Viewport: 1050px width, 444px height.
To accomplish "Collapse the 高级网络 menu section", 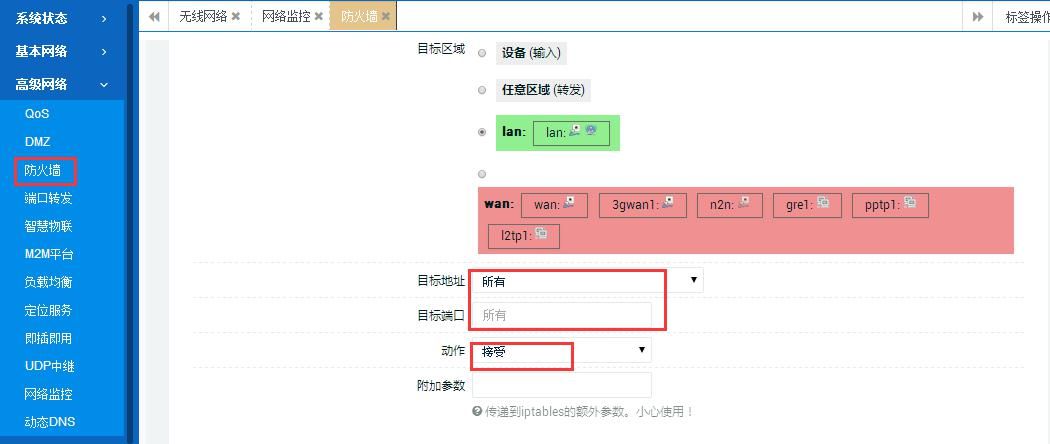I will [x=62, y=84].
